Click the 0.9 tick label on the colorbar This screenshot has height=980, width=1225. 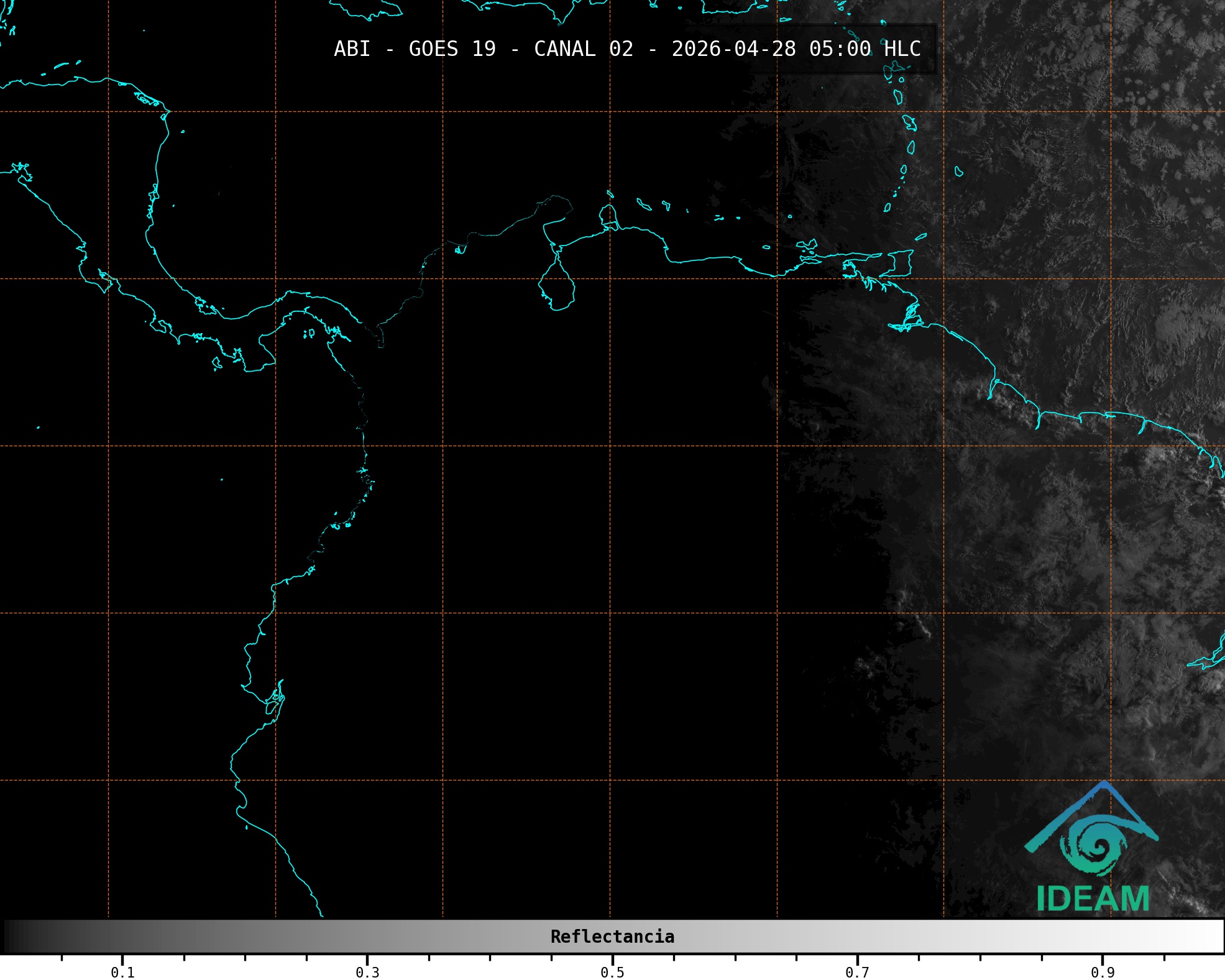click(1103, 972)
